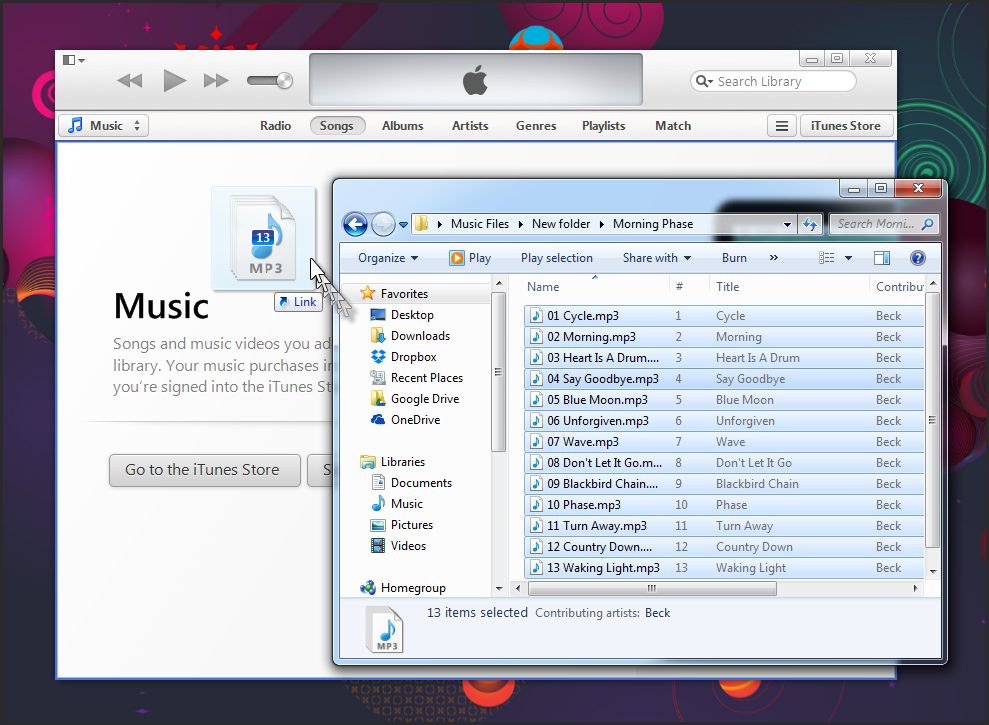Image resolution: width=989 pixels, height=725 pixels.
Task: Click the MP3 file icon in the details pane
Action: [384, 630]
